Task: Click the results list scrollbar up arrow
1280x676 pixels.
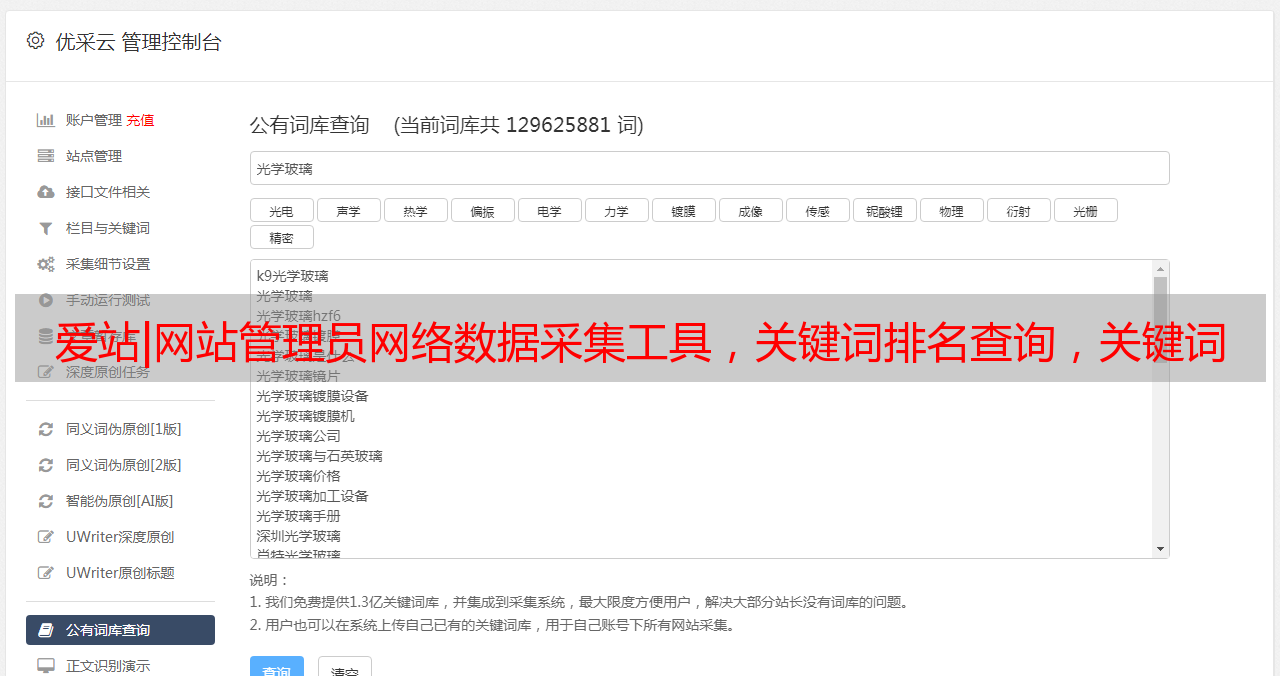Action: 1160,269
